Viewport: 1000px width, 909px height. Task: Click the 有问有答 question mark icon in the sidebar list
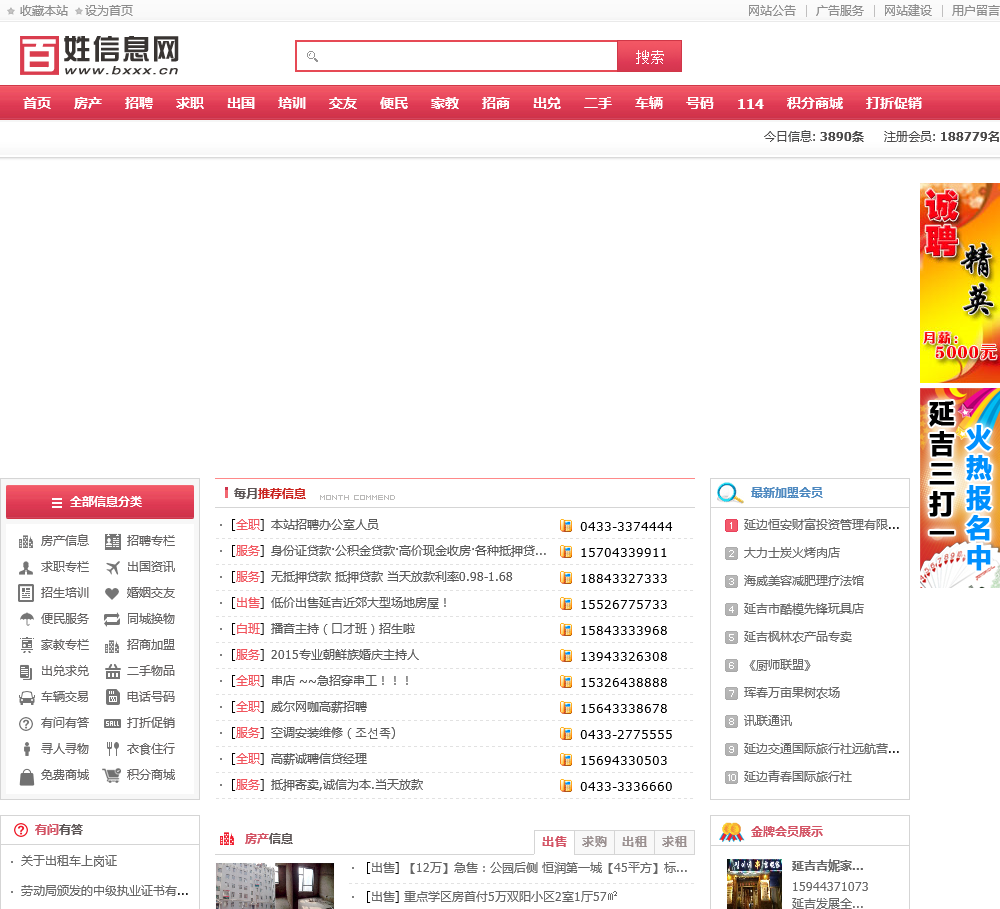coord(26,724)
